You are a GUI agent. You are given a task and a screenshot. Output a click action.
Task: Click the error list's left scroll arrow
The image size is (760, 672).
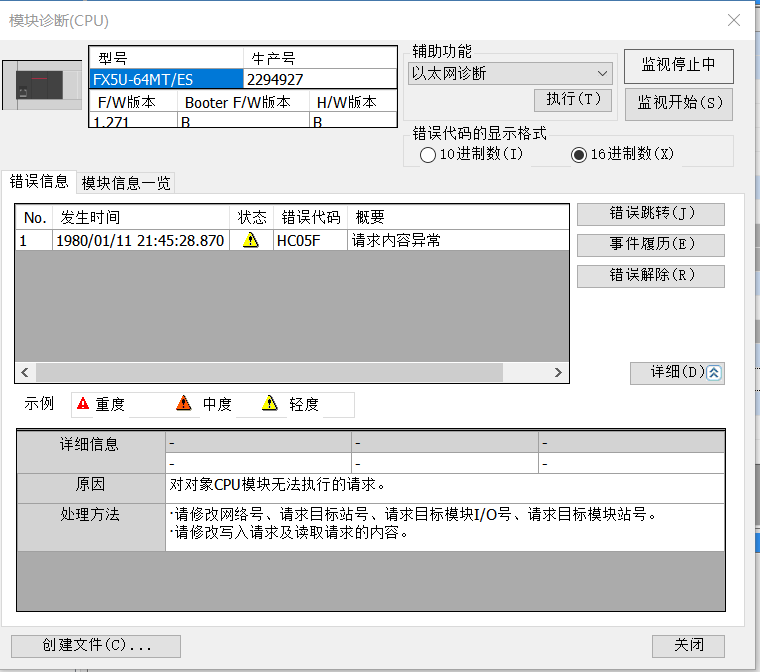pyautogui.click(x=24, y=372)
